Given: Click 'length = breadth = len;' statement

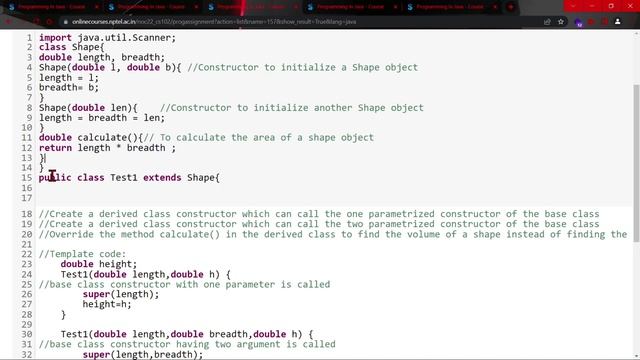Looking at the screenshot, I should point(102,118).
